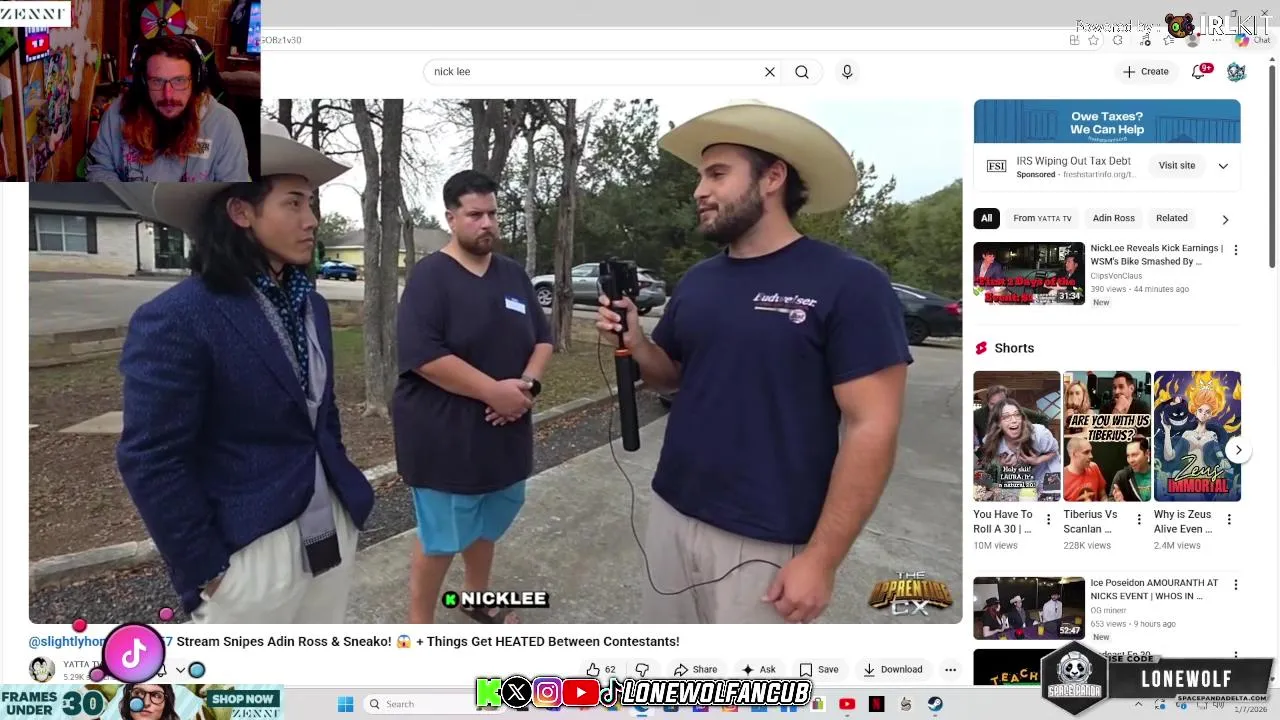1280x720 pixels.
Task: Open the Windows Start menu
Action: point(345,704)
